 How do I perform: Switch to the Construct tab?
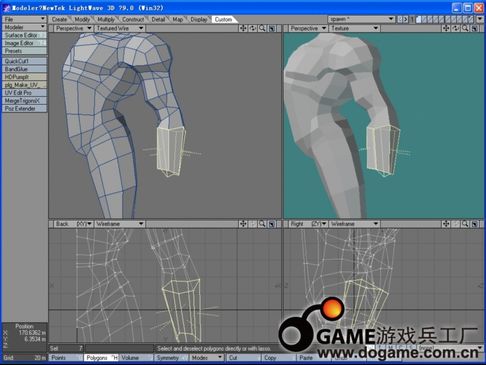pyautogui.click(x=133, y=20)
